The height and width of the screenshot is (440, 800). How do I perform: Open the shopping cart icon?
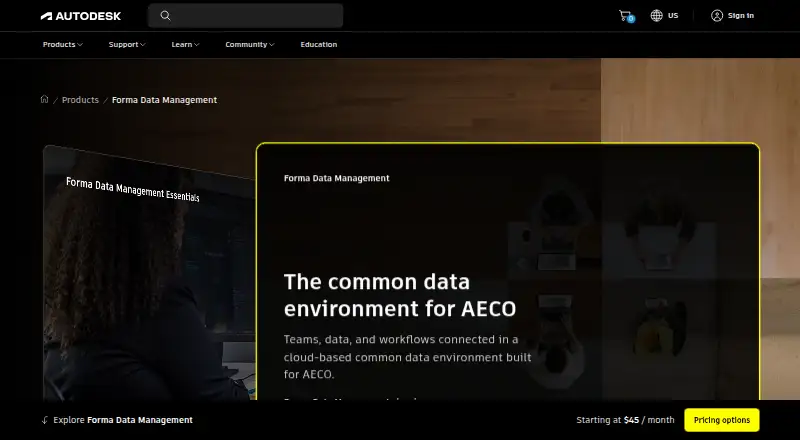pyautogui.click(x=626, y=16)
